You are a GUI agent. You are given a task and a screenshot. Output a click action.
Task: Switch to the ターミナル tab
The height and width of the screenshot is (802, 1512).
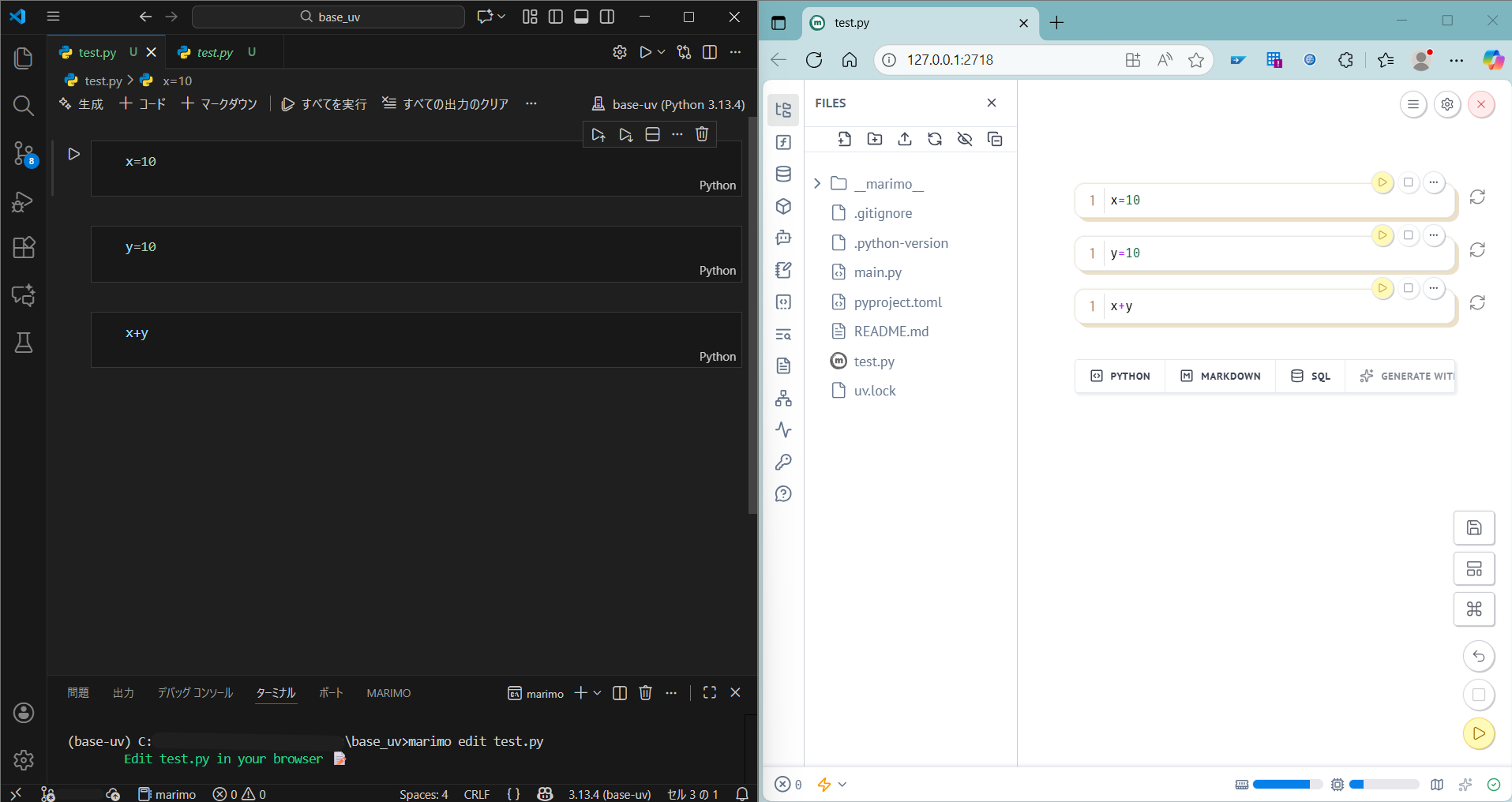pyautogui.click(x=275, y=693)
